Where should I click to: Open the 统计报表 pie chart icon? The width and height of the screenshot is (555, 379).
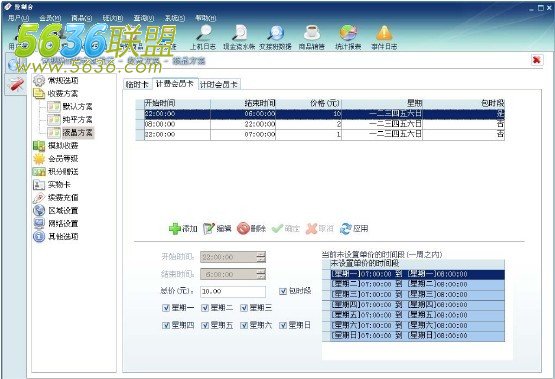(x=348, y=32)
